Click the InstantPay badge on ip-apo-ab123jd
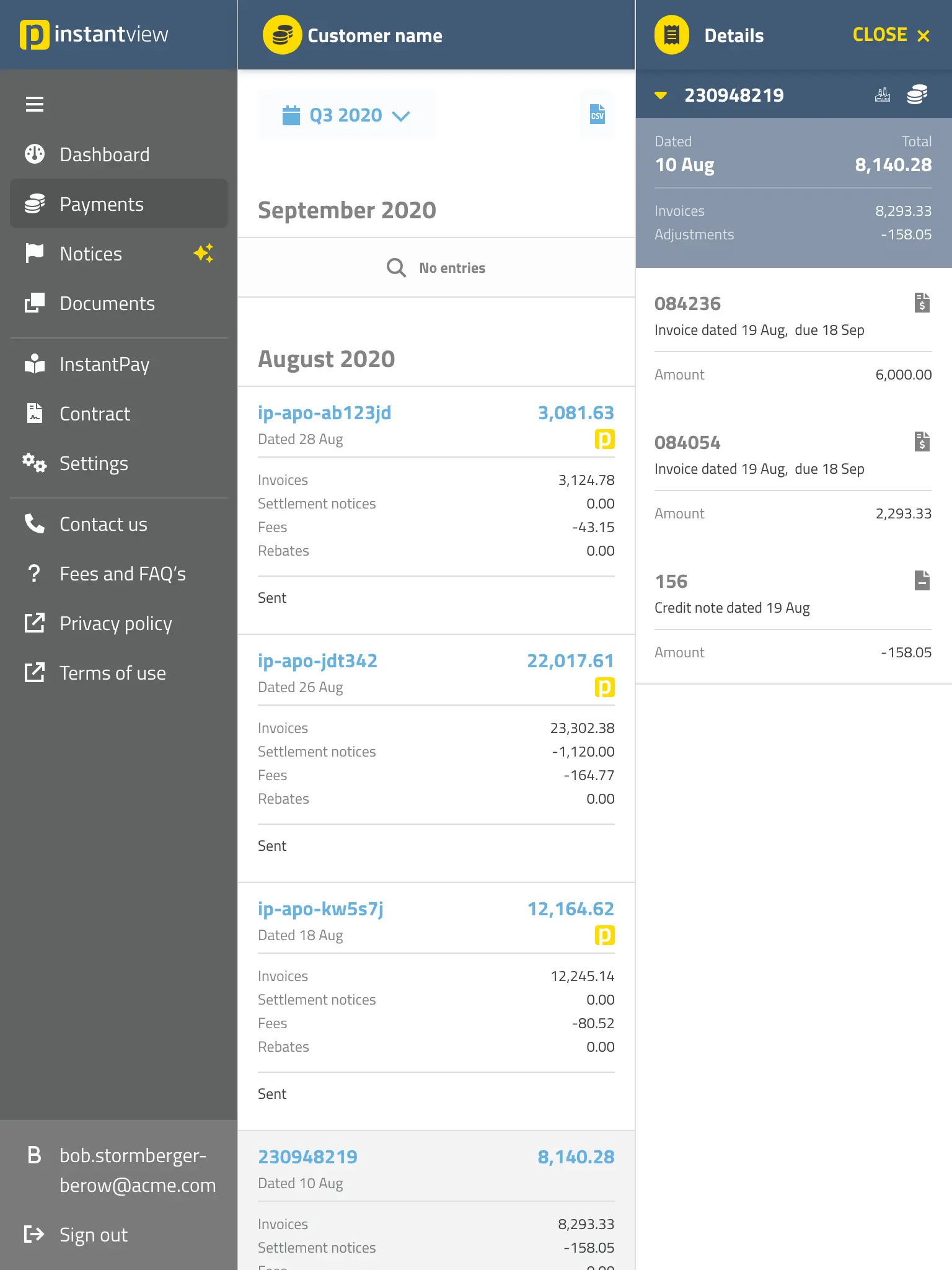 [604, 439]
